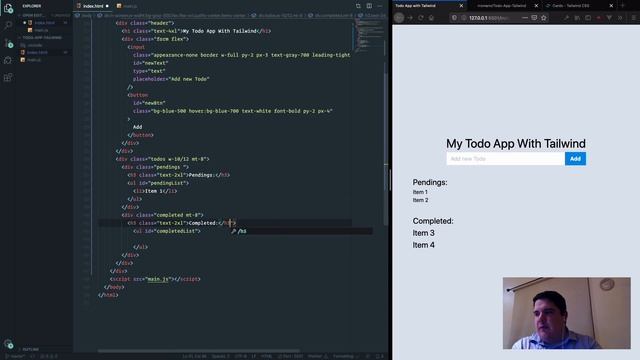Click the HTML language mode in status bar
The image size is (640, 360).
tap(267, 356)
